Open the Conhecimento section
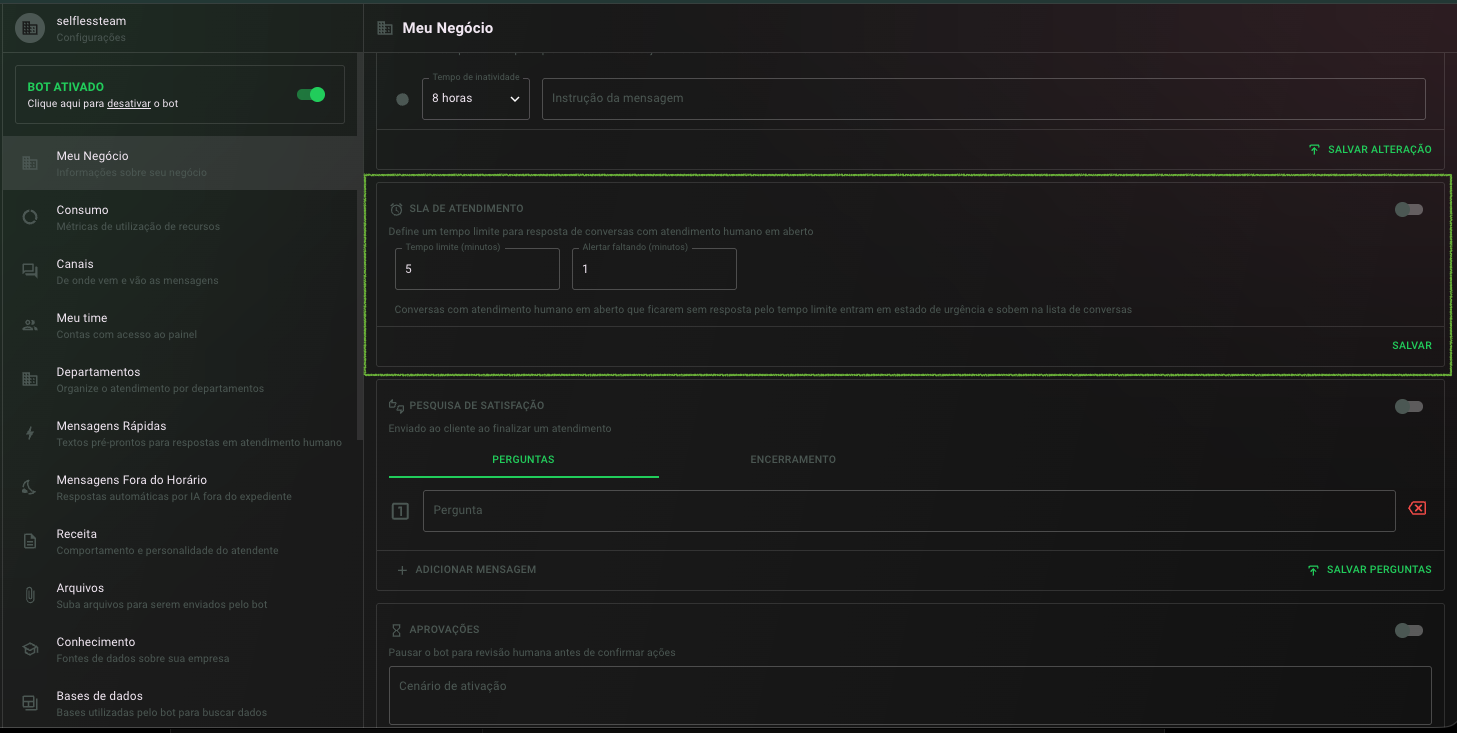 coord(180,649)
